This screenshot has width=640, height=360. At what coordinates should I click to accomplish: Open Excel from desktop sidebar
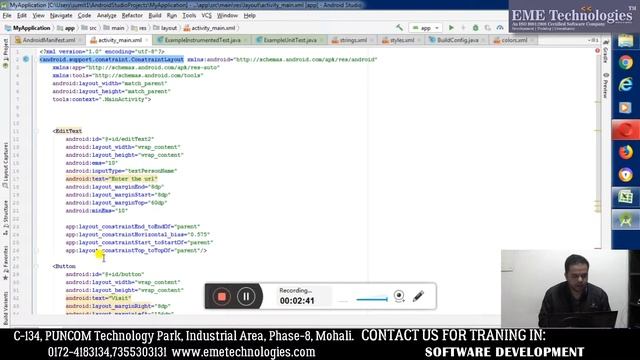625,197
